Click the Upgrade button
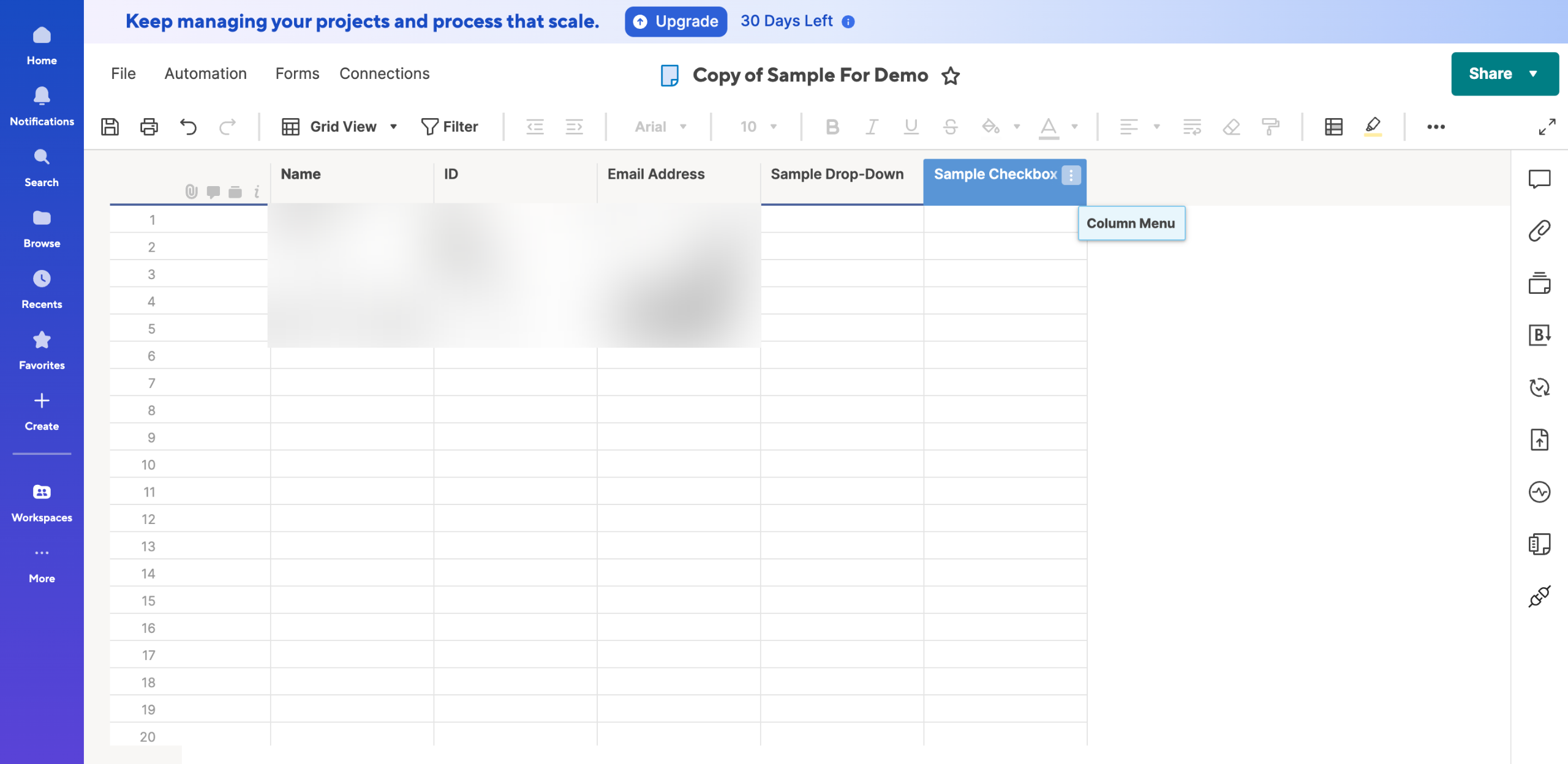This screenshot has width=1568, height=764. click(x=676, y=21)
